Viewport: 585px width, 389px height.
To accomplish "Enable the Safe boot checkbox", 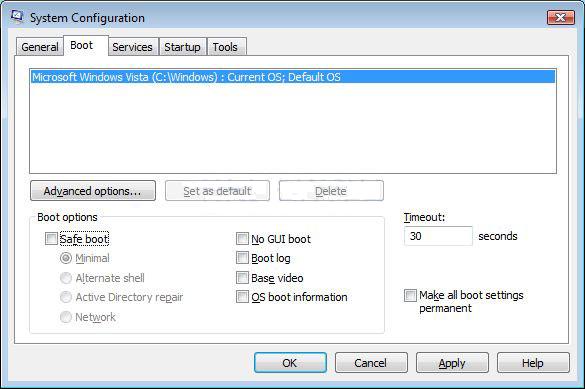I will (51, 239).
